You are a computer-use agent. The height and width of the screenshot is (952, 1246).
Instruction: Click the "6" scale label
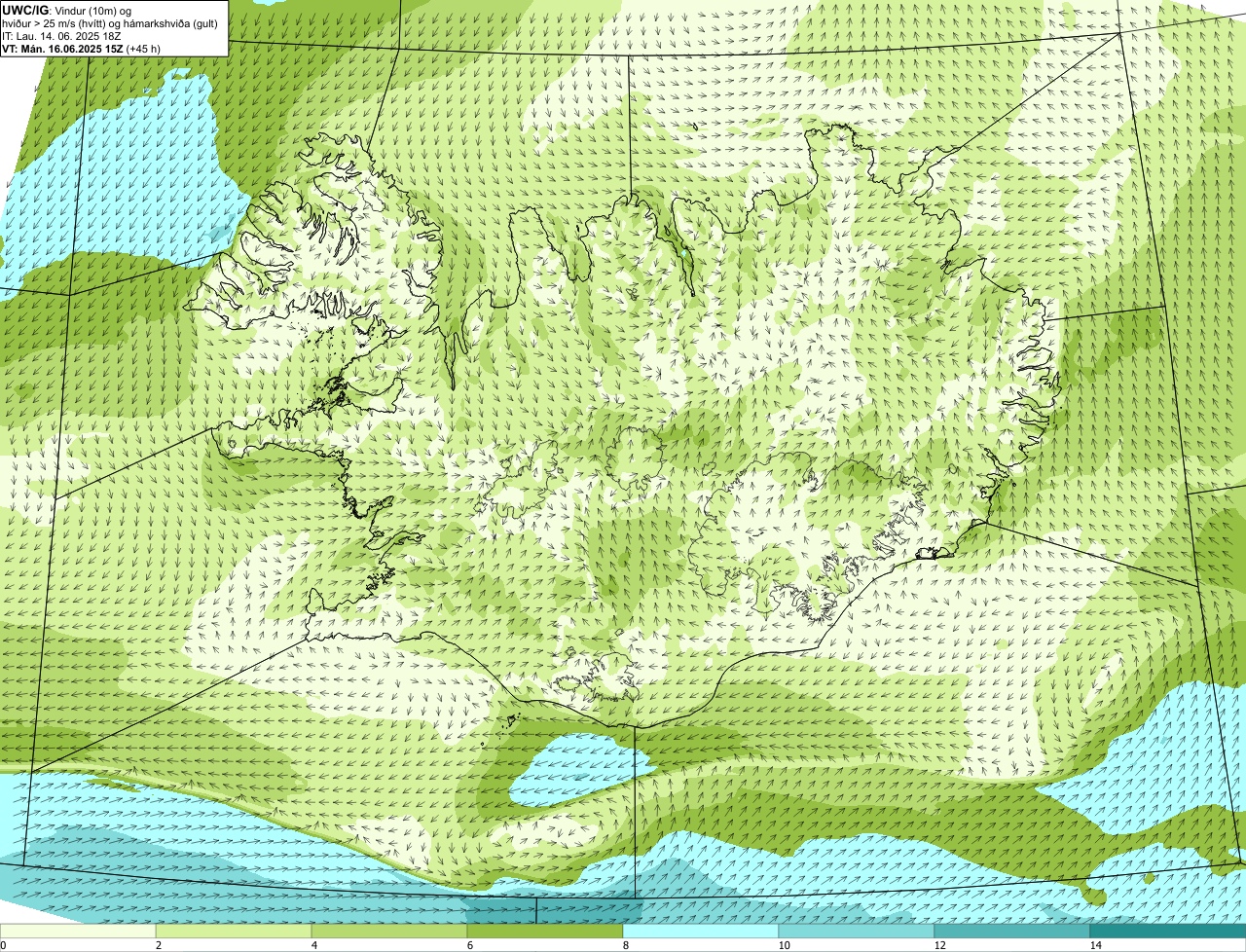coord(469,945)
